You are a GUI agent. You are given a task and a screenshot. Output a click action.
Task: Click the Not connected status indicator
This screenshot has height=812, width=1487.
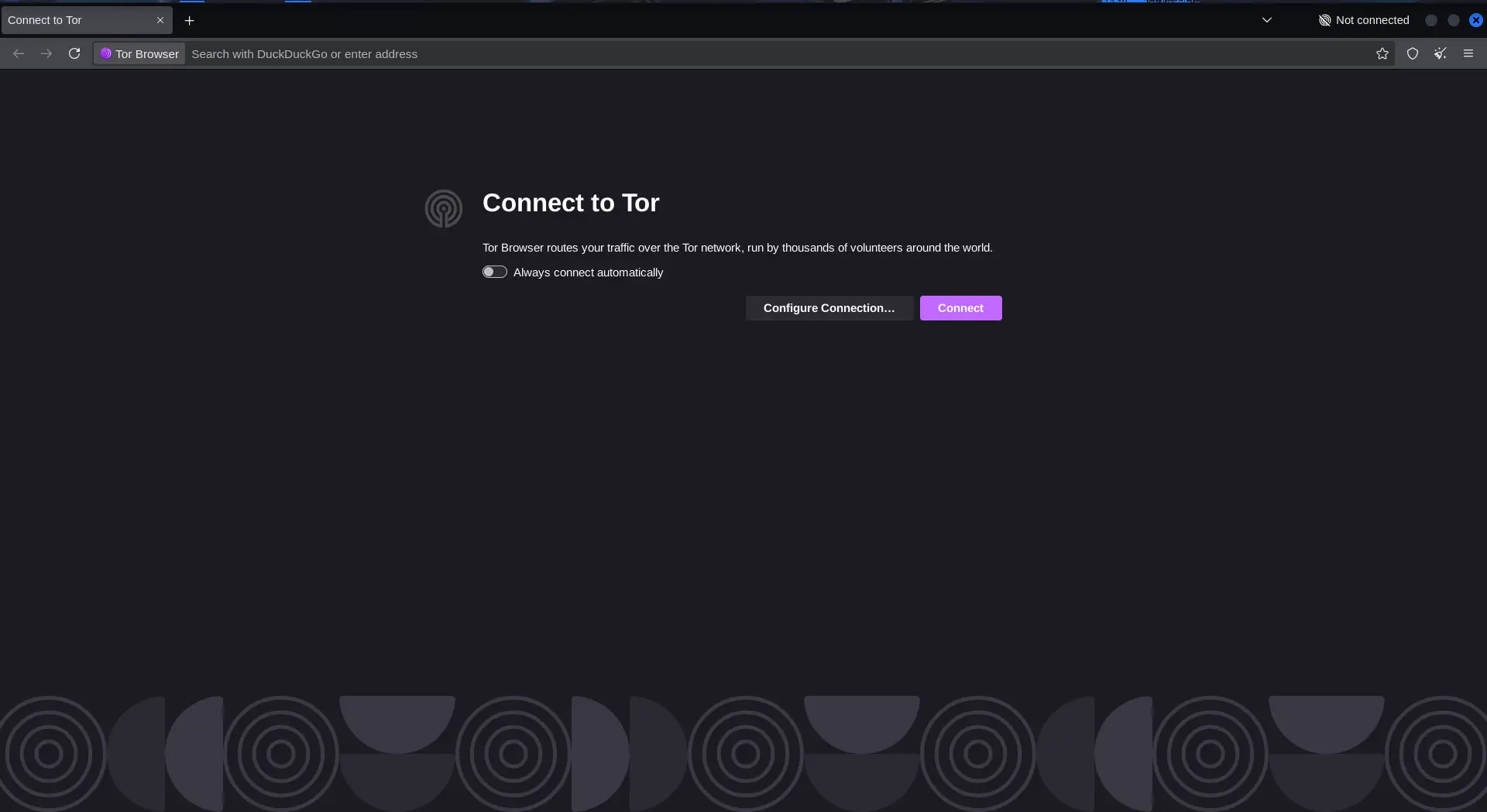[1364, 20]
